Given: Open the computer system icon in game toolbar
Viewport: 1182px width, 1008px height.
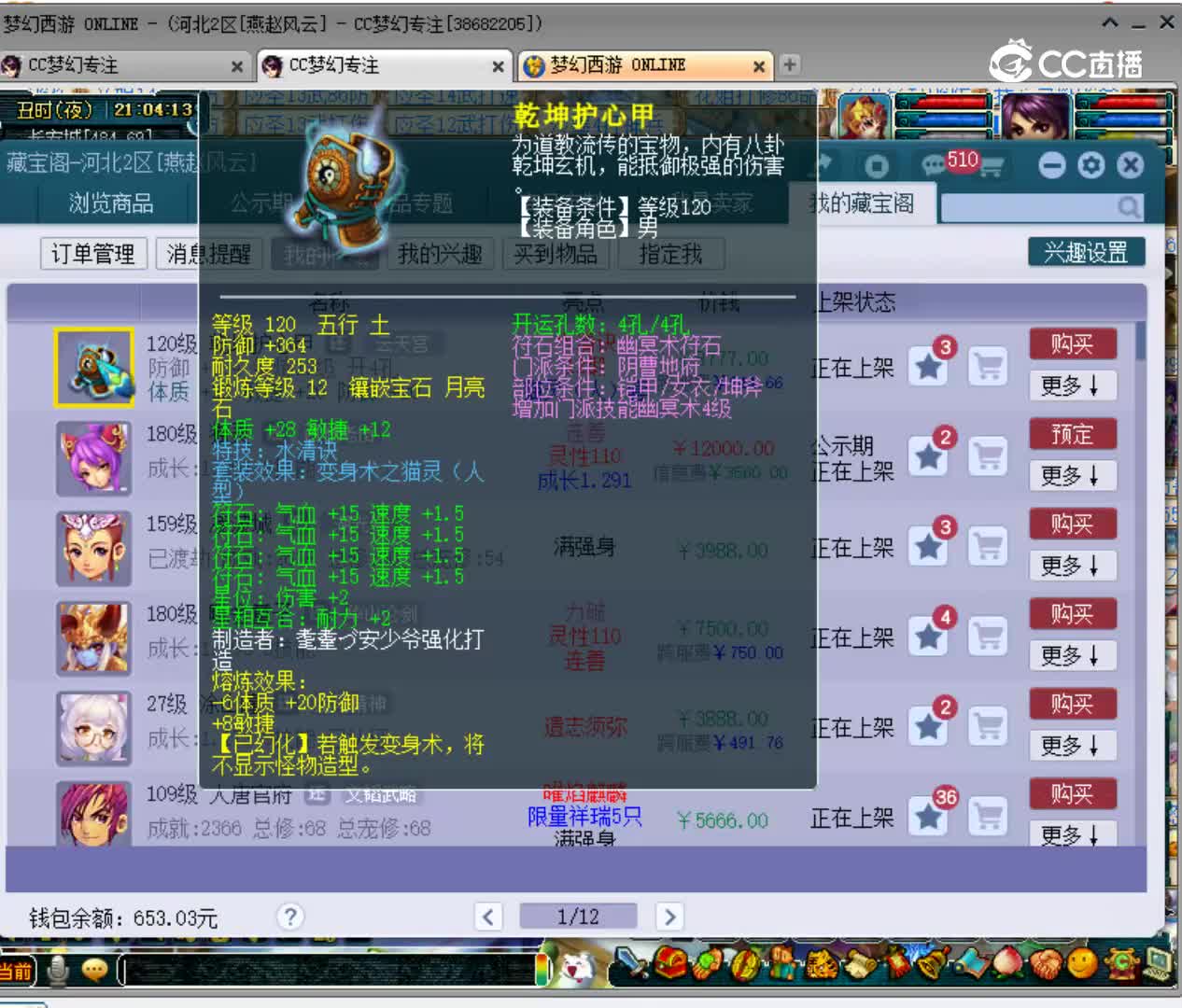Looking at the screenshot, I should [1159, 963].
